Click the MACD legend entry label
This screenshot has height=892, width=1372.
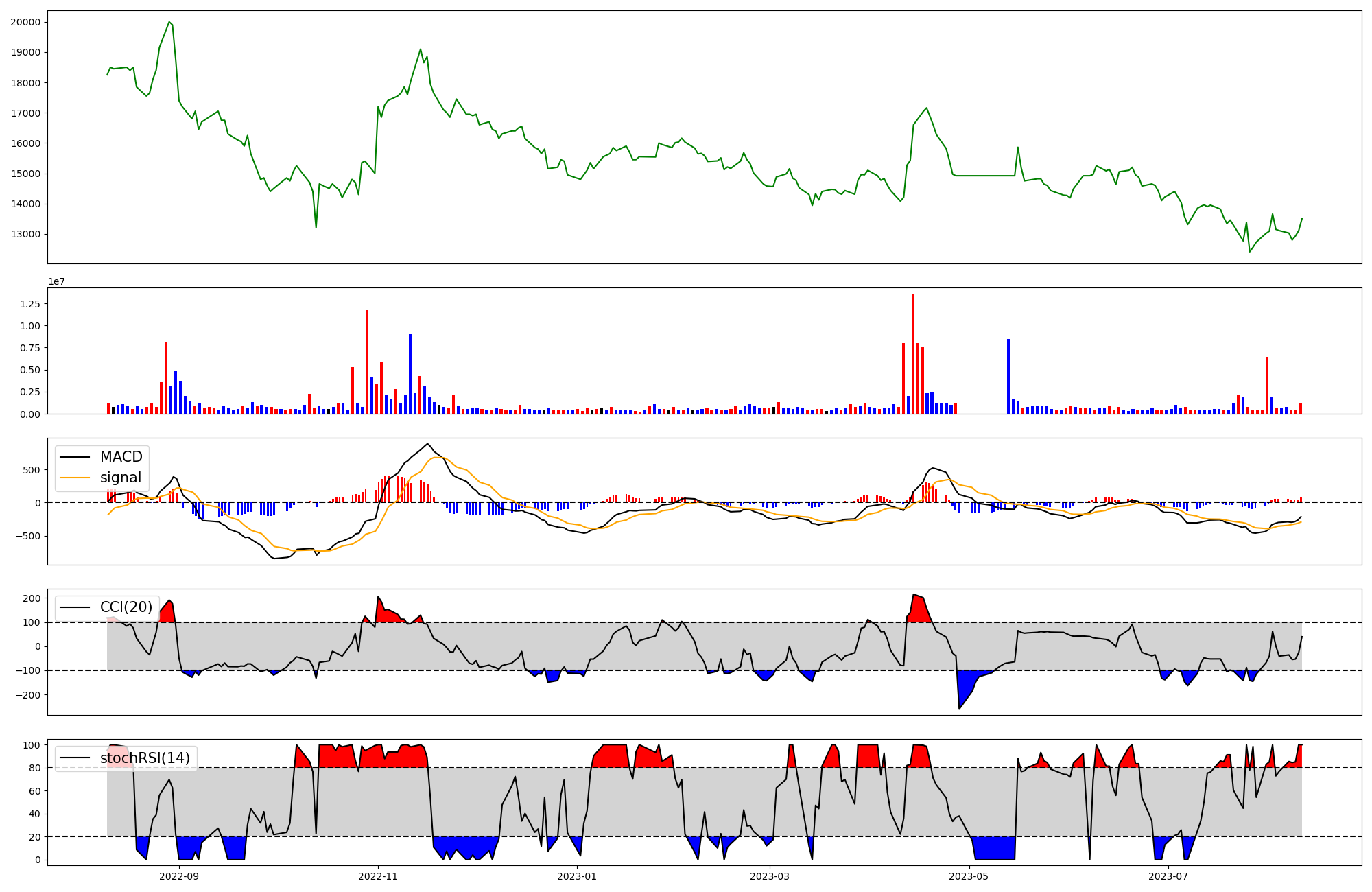[121, 457]
